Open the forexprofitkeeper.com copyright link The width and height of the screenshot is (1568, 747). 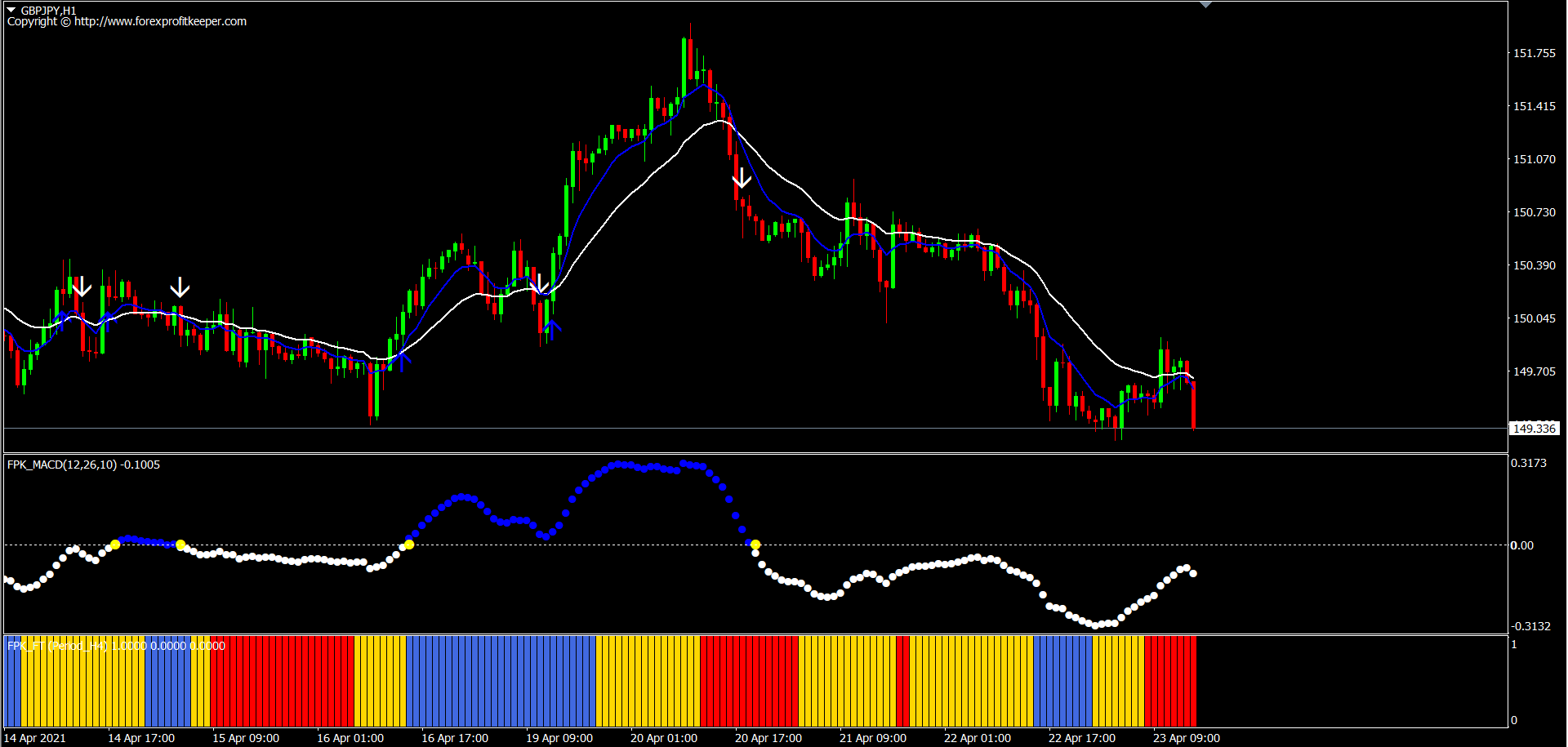[160, 21]
